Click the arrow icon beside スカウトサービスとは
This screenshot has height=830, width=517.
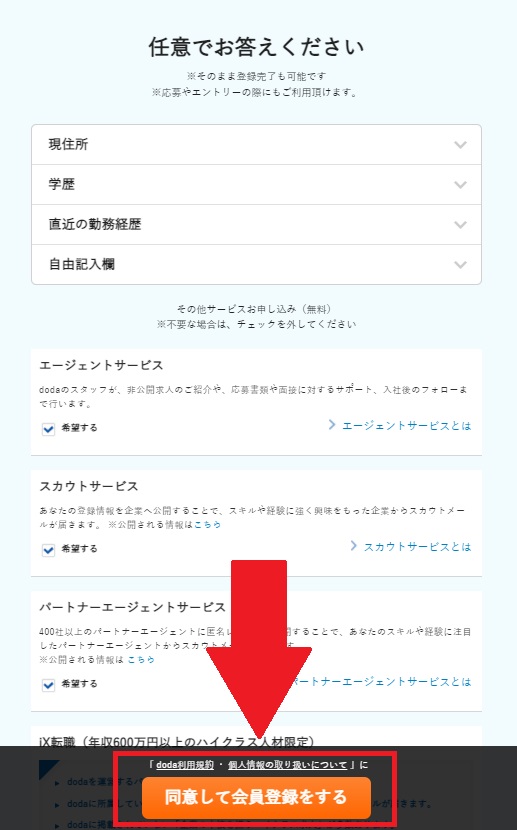tap(353, 546)
